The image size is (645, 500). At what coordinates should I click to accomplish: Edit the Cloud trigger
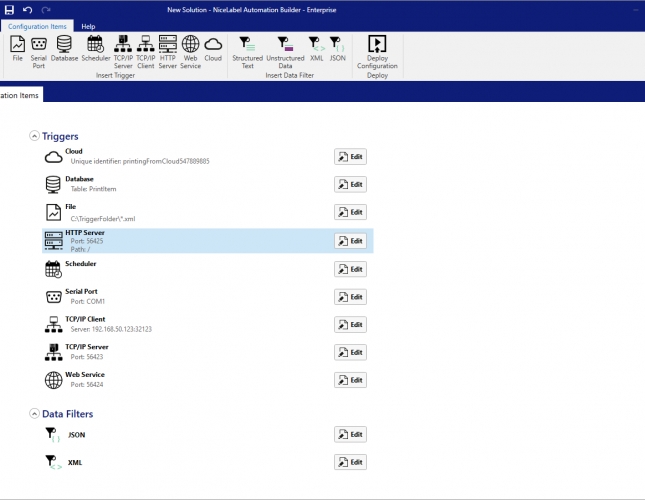(x=350, y=157)
